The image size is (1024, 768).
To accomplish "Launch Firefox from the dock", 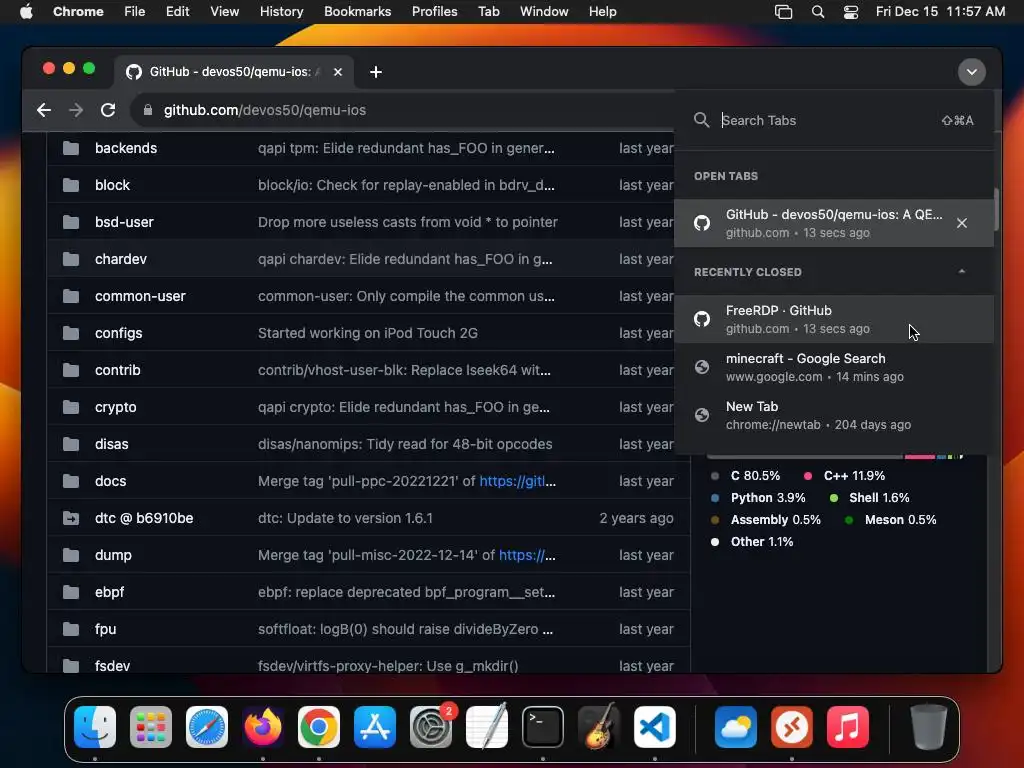I will point(263,727).
